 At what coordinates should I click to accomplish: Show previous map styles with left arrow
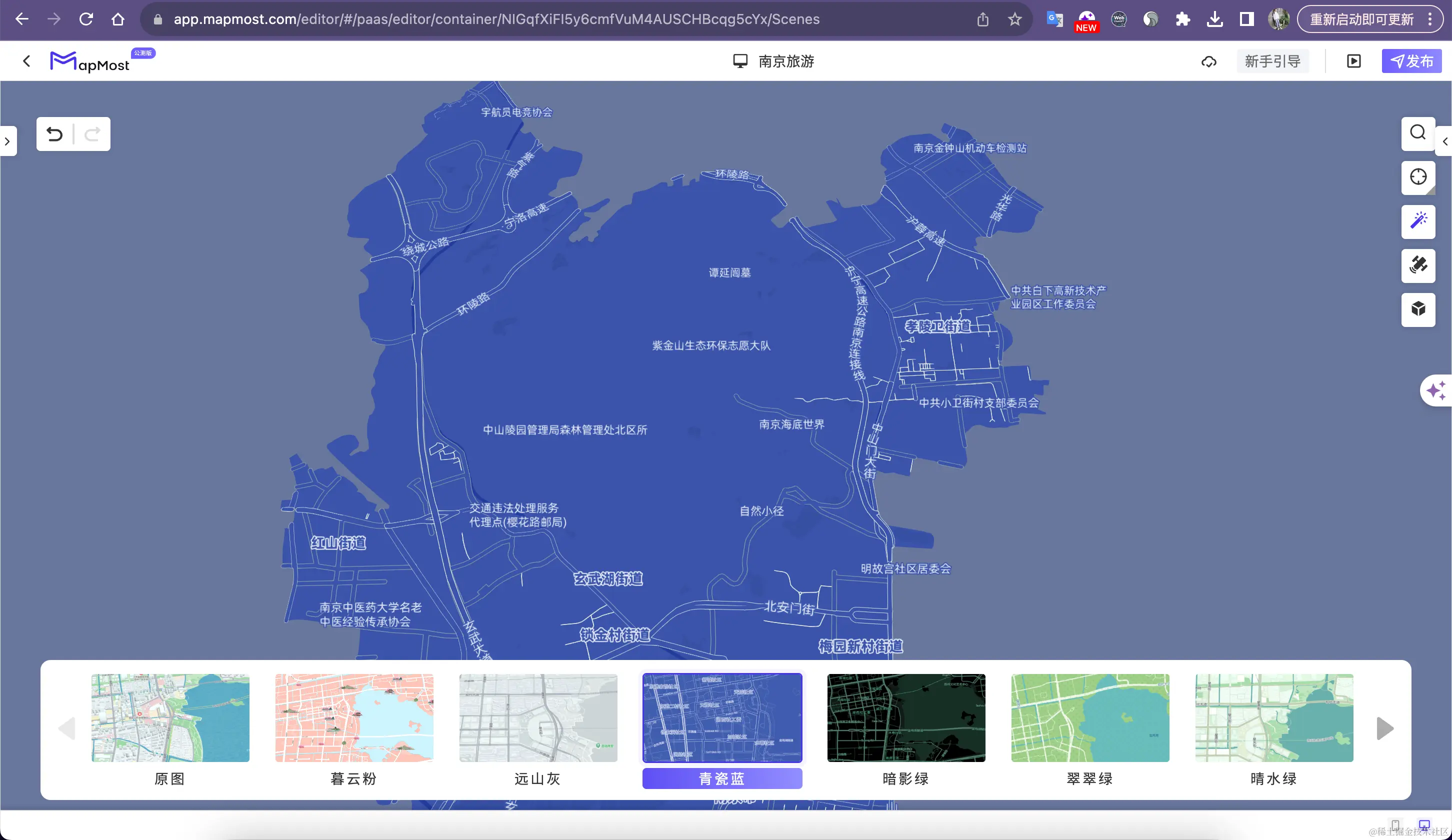[67, 728]
